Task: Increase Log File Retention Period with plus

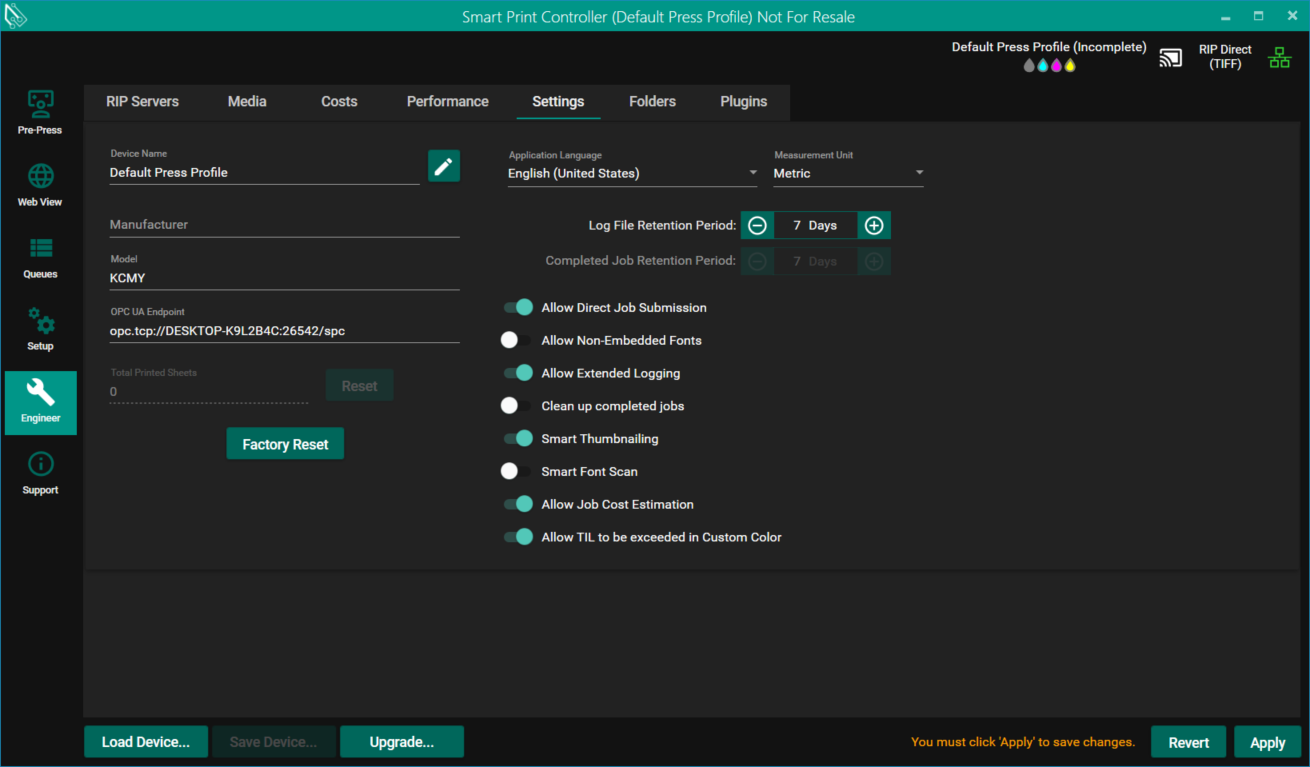Action: [x=874, y=226]
